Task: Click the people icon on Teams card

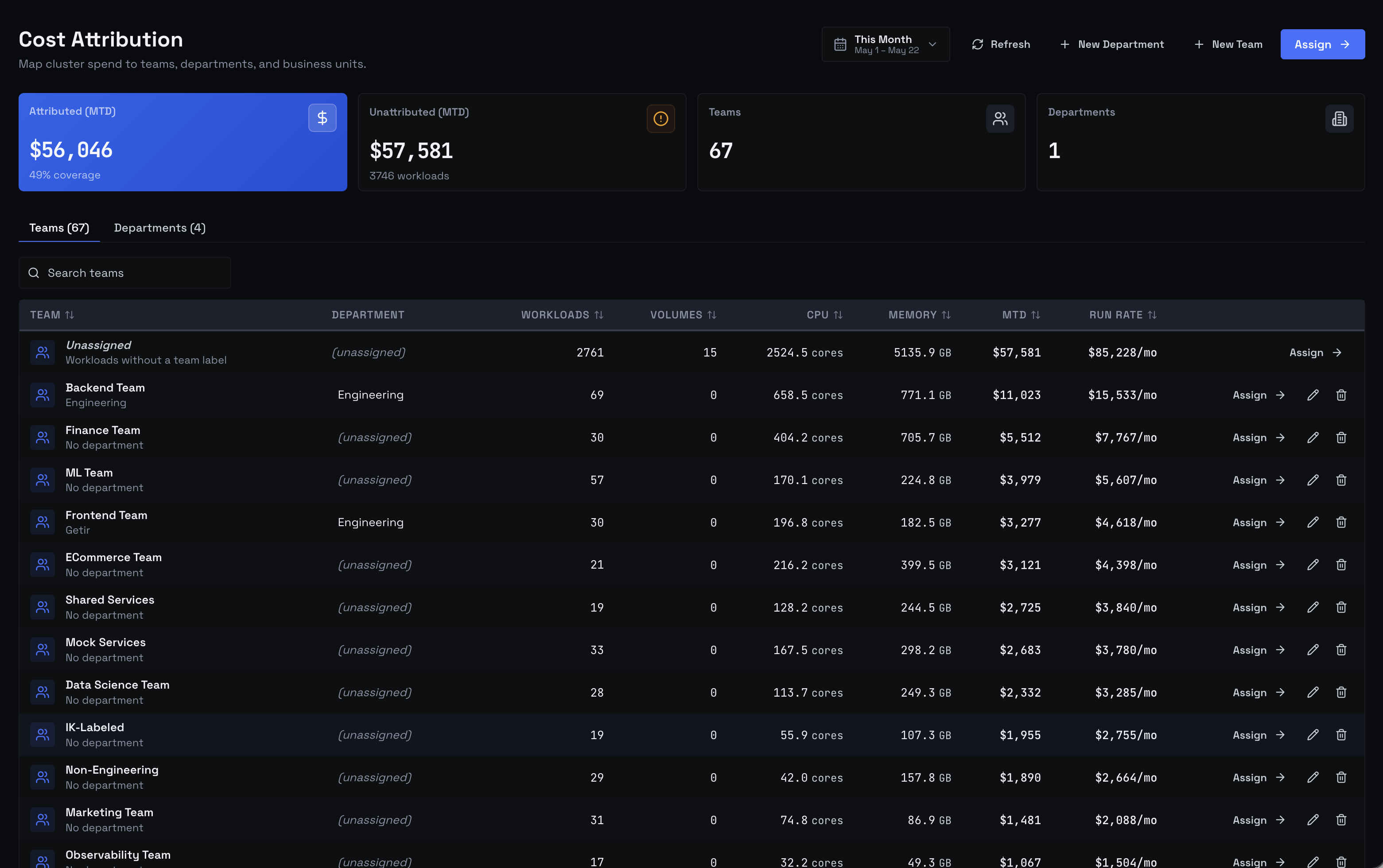Action: (x=999, y=119)
